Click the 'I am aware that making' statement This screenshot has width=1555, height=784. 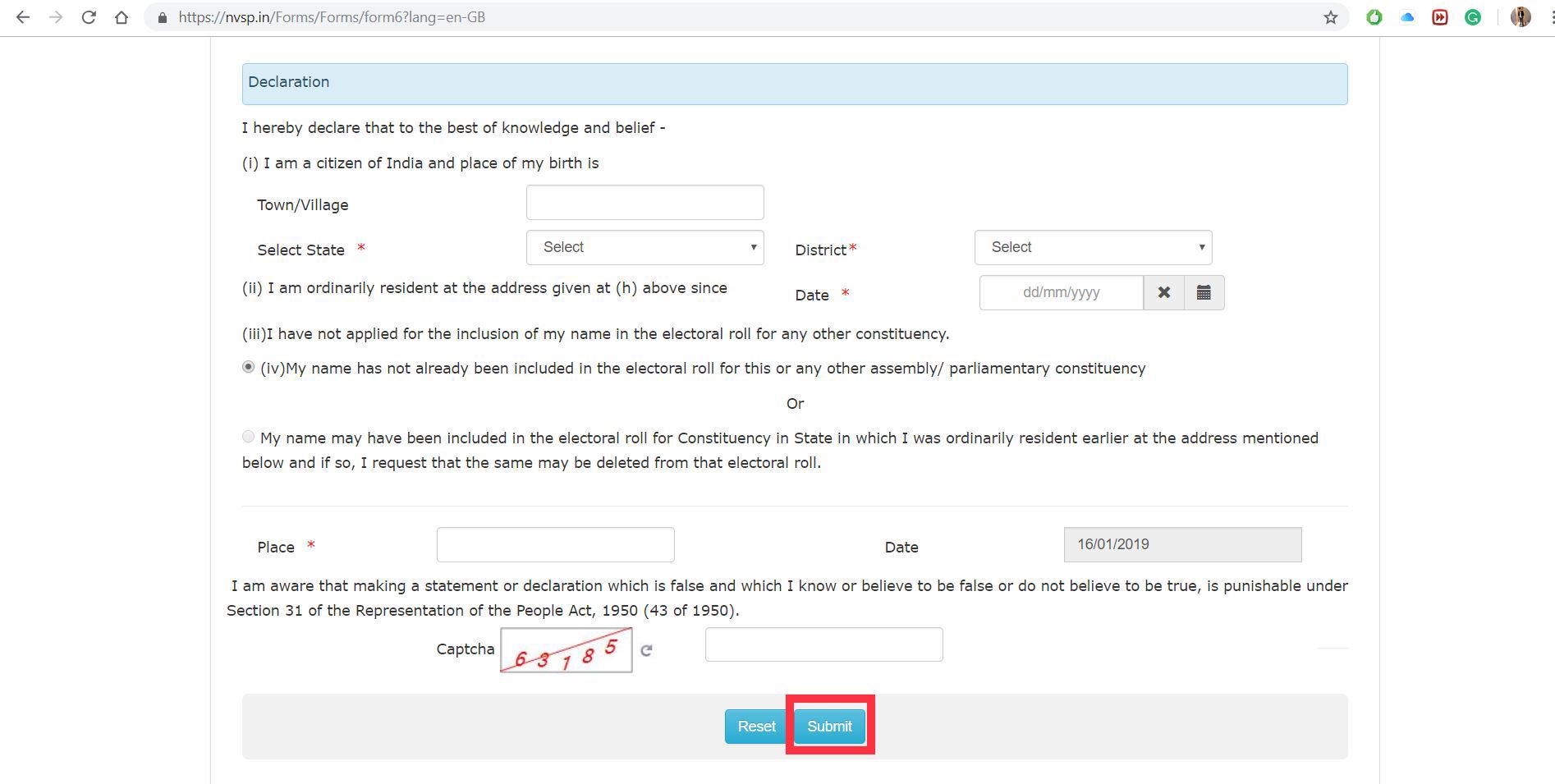[x=787, y=598]
